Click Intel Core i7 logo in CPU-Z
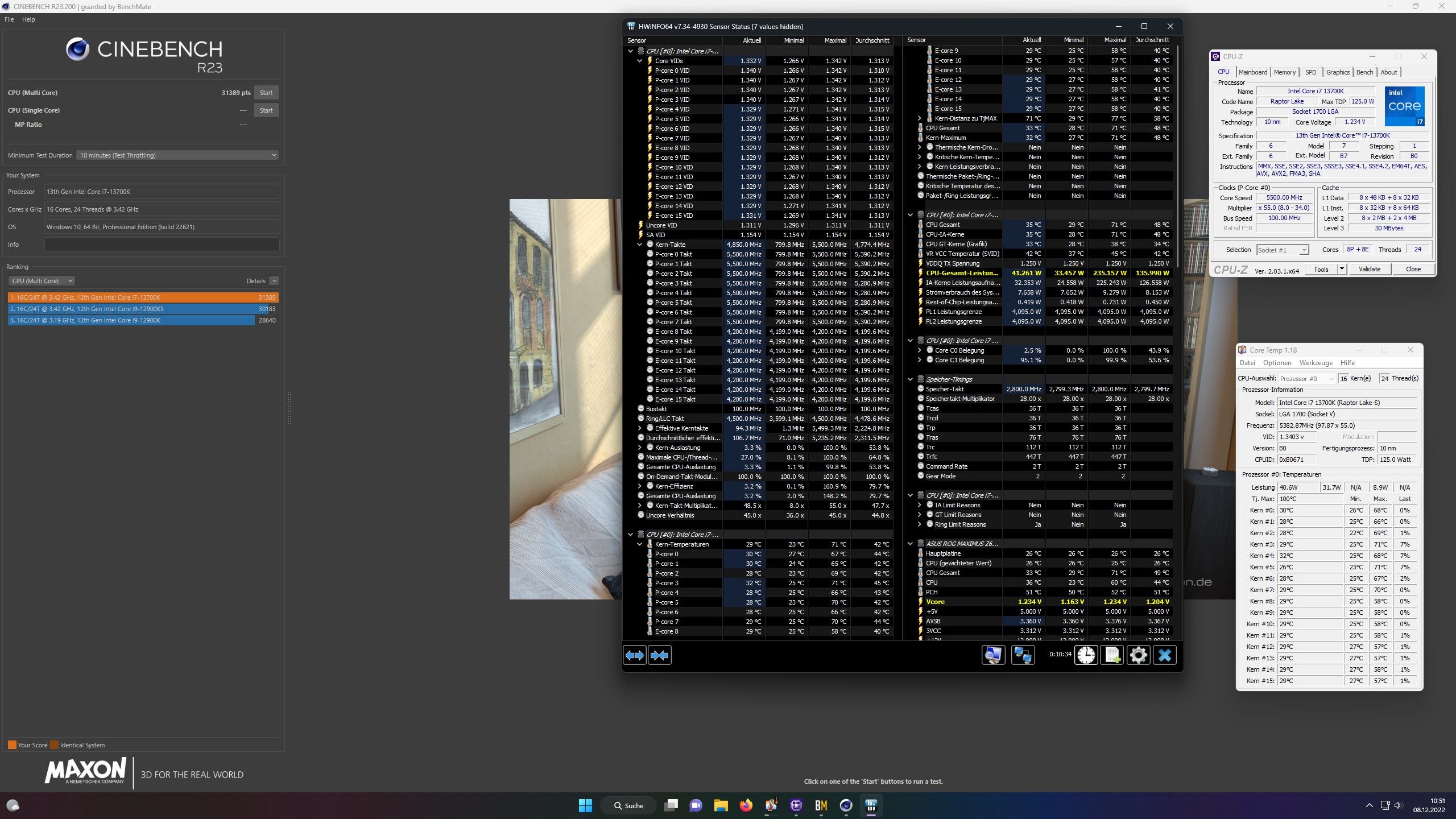The image size is (1456, 819). click(x=1404, y=106)
